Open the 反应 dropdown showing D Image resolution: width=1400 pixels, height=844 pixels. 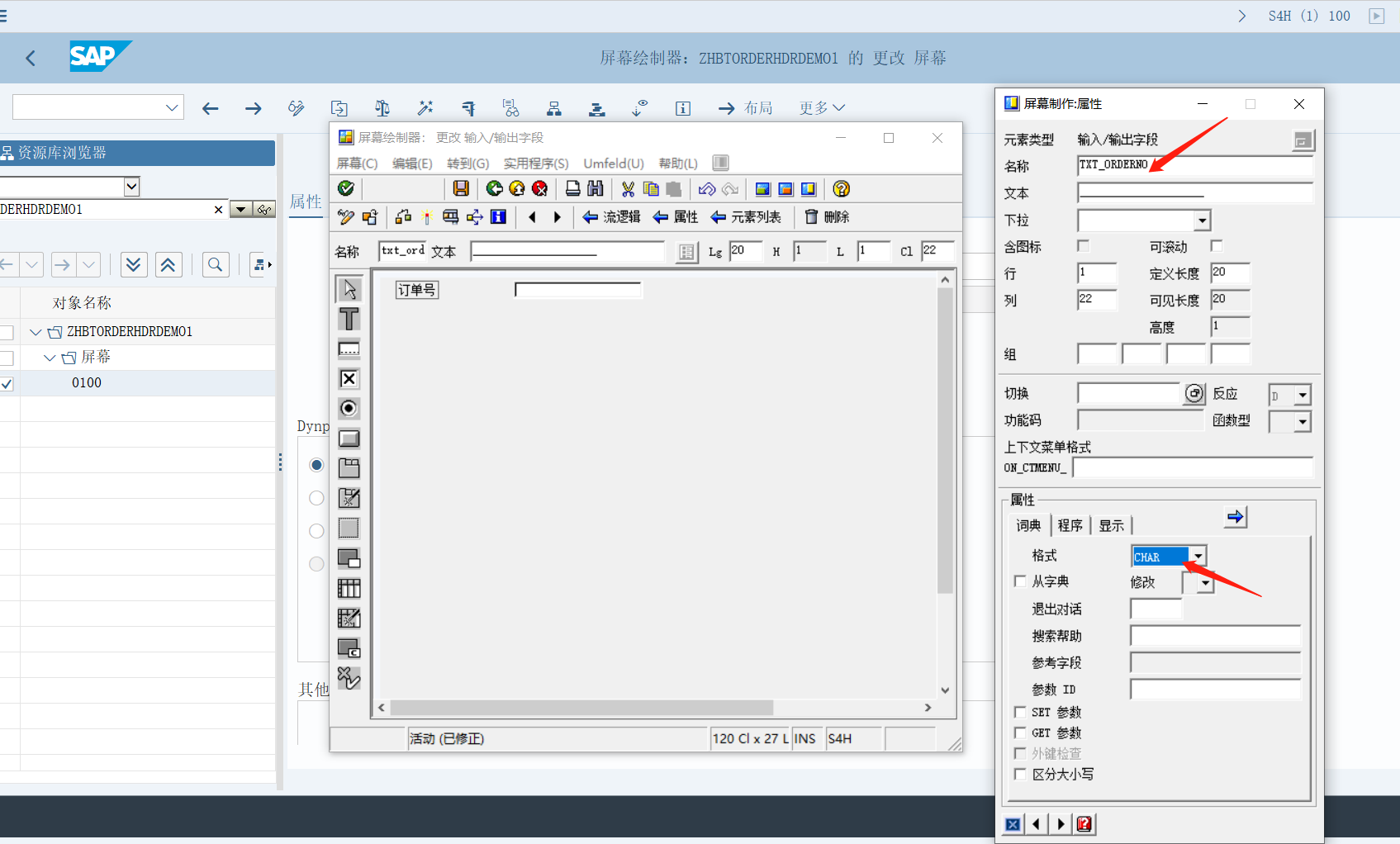[1303, 396]
